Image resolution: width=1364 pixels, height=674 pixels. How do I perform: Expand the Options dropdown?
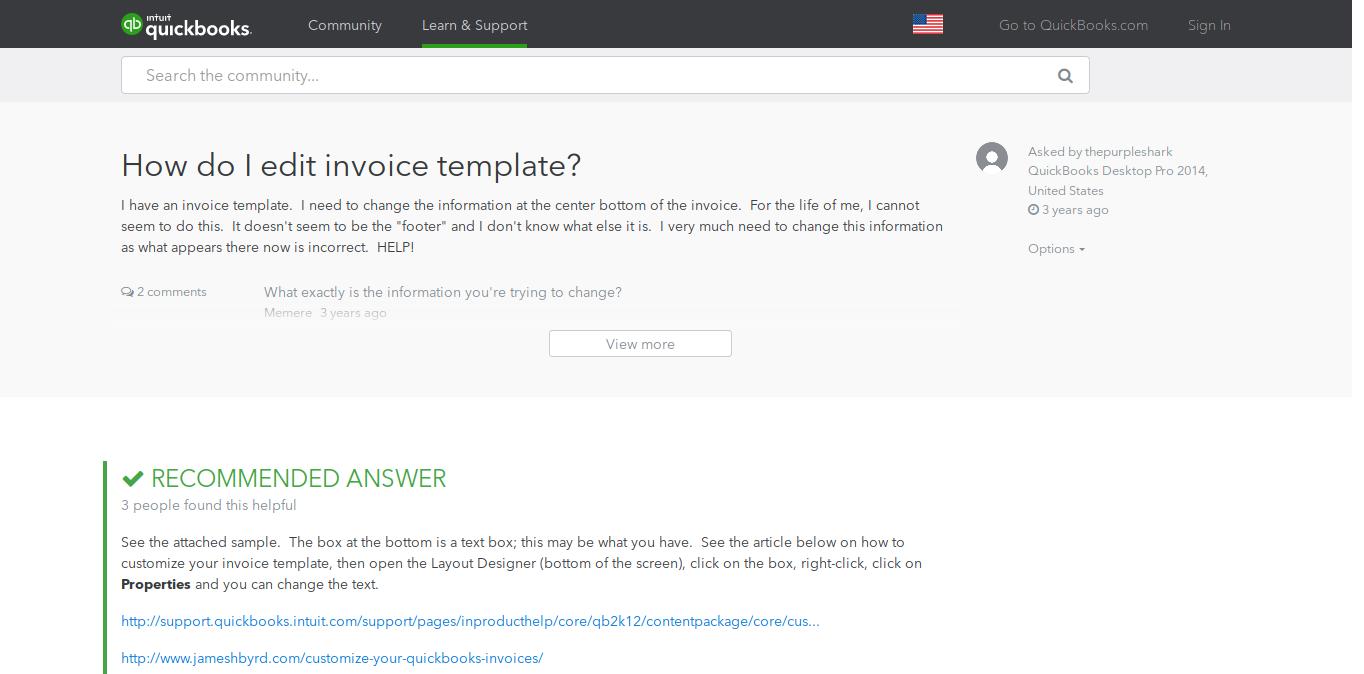click(1056, 249)
